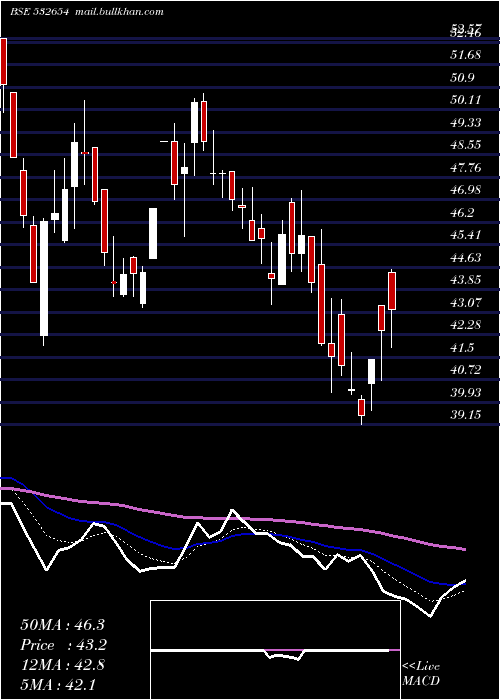Click the <<Live MACD label
Viewport: 500px width, 700px height.
[421, 673]
